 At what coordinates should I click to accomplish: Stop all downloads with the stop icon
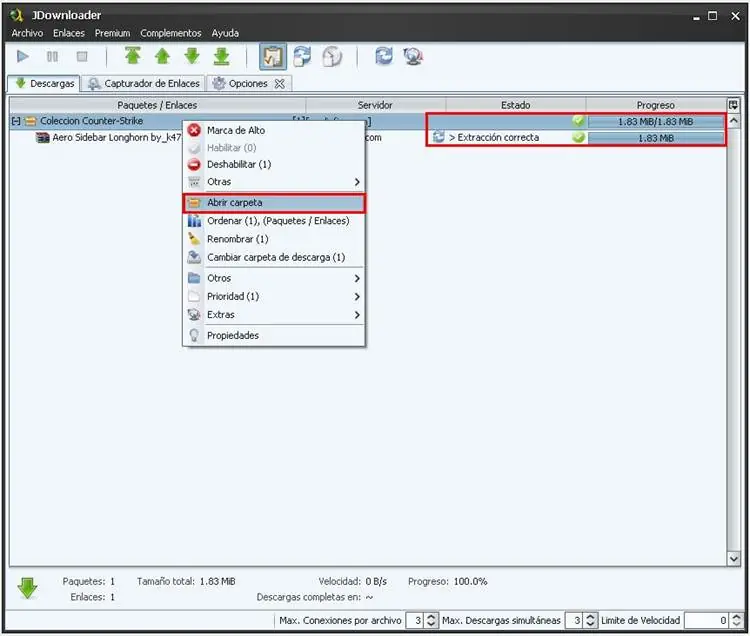point(82,56)
